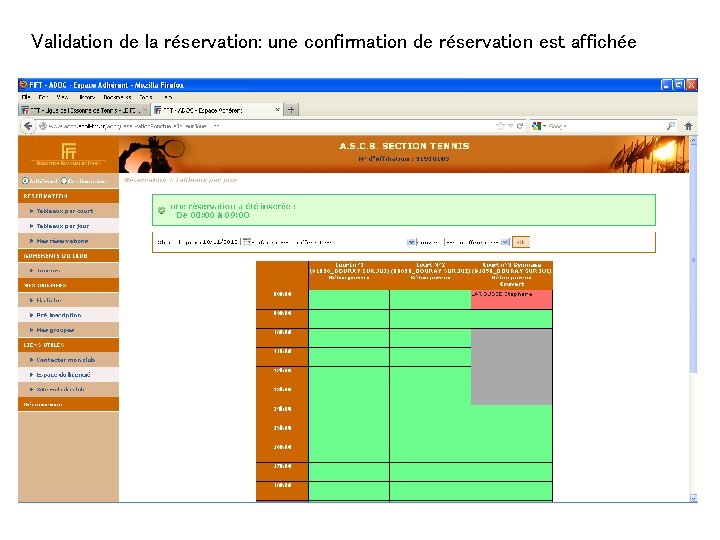This screenshot has height=540, width=720.
Task: Click the date input field
Action: [x=222, y=242]
